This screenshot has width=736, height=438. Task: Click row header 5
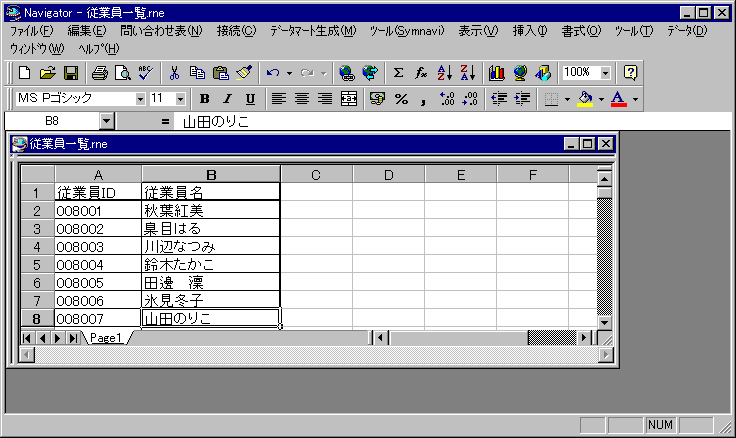coord(37,265)
